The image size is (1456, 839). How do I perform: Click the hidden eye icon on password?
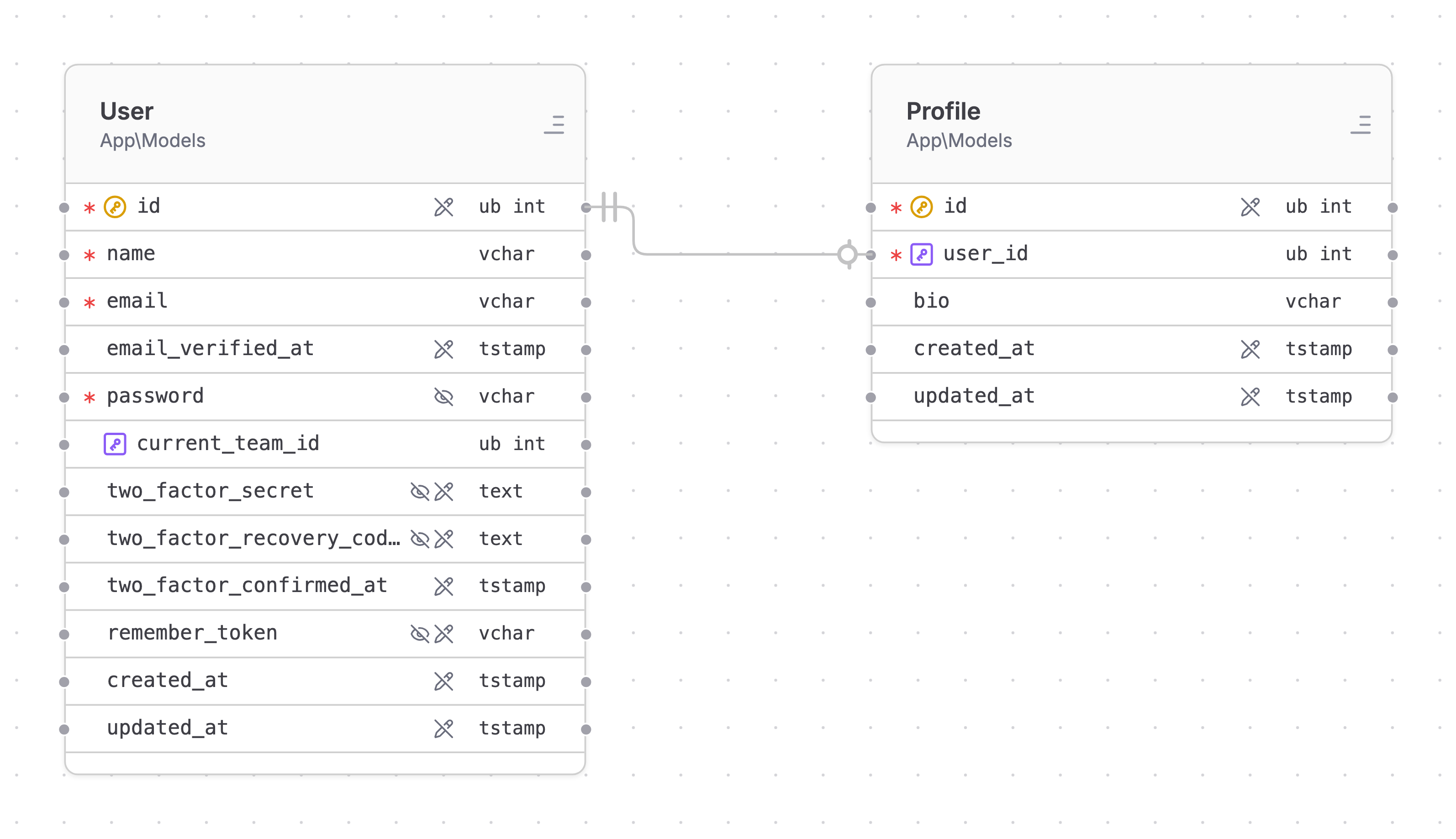[443, 397]
